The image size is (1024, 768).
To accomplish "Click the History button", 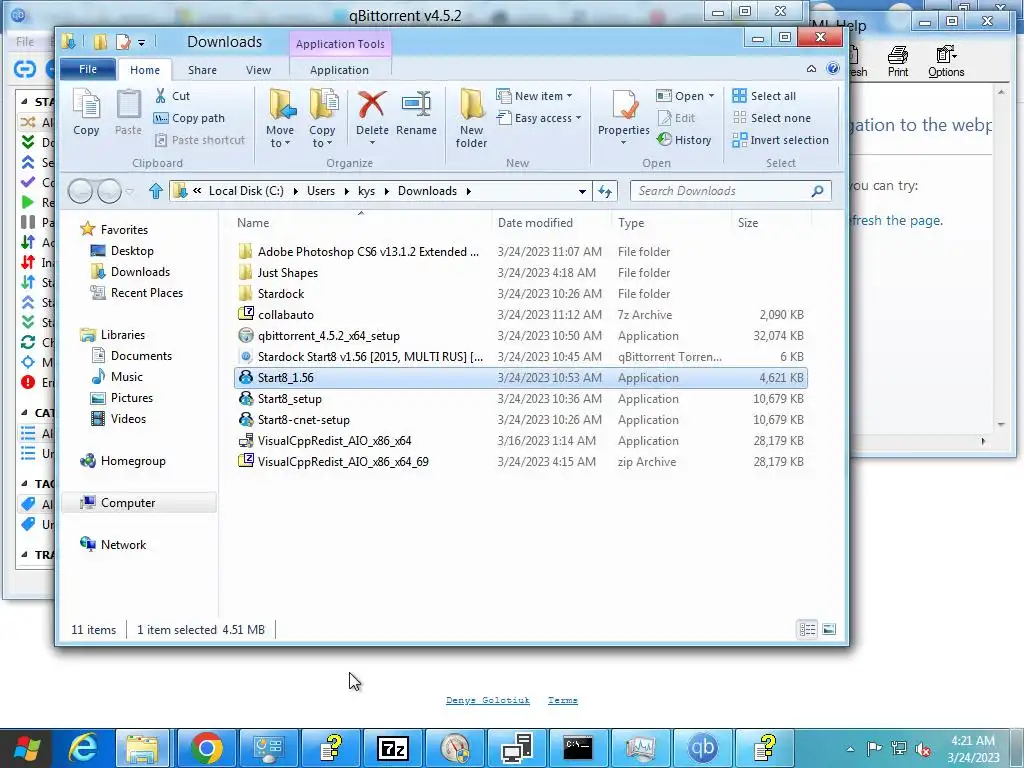I will pyautogui.click(x=684, y=140).
